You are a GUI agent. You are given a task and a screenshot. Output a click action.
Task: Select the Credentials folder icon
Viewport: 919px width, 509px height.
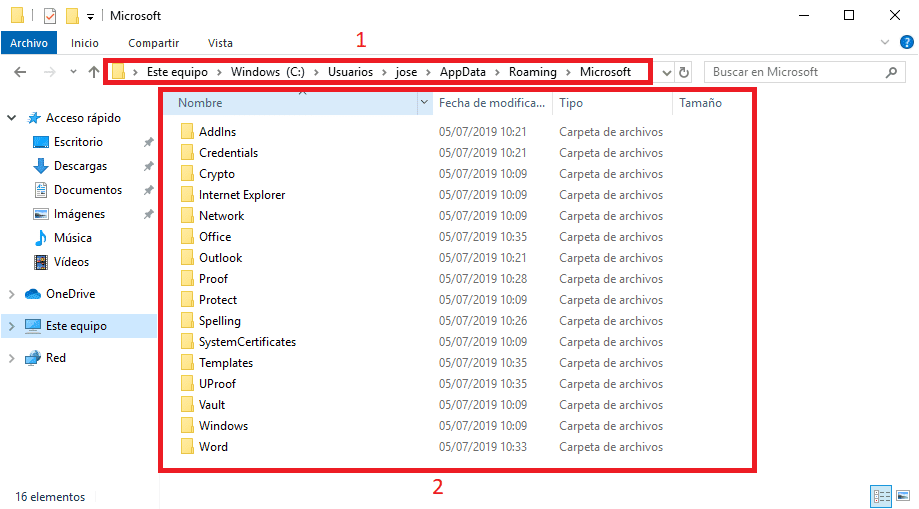coord(187,152)
